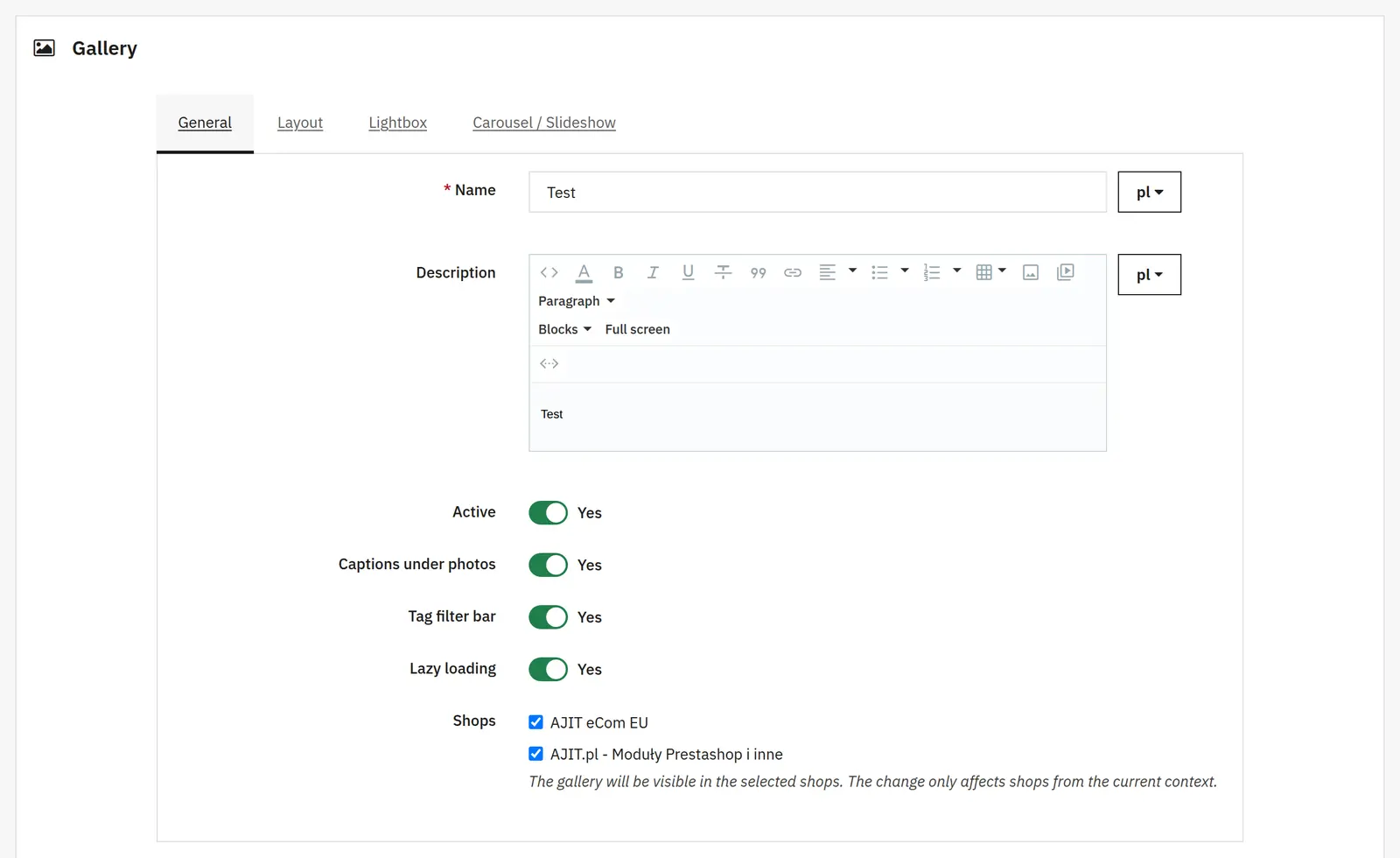Click the Name input field containing Test
The height and width of the screenshot is (858, 1400).
(x=817, y=192)
